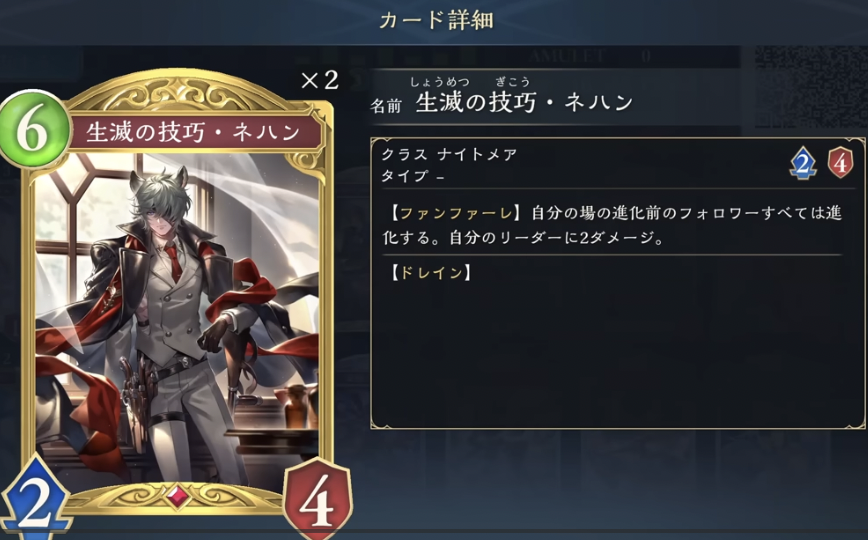Open the Nehan card artwork
Image resolution: width=868 pixels, height=540 pixels.
pos(177,318)
